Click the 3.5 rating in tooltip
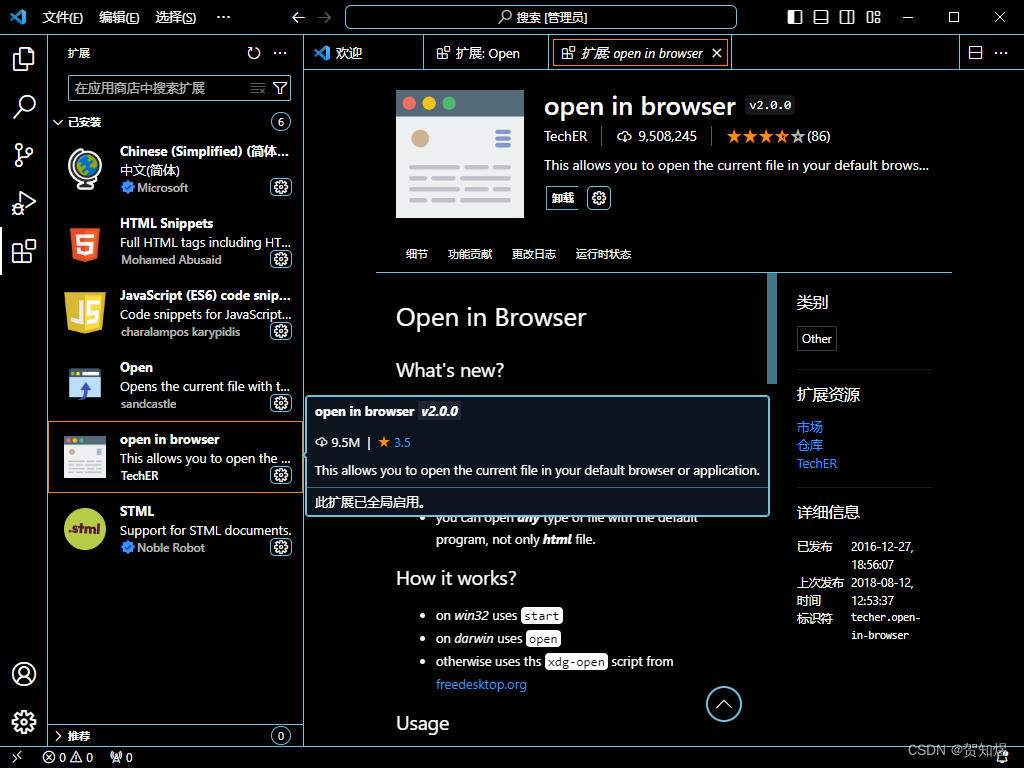1024x768 pixels. [394, 443]
